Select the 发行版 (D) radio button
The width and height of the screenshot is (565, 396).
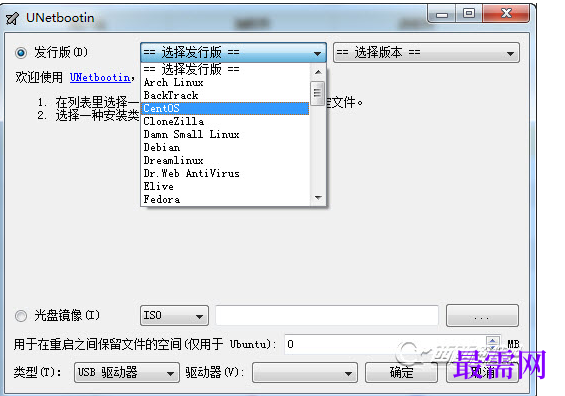pyautogui.click(x=21, y=53)
